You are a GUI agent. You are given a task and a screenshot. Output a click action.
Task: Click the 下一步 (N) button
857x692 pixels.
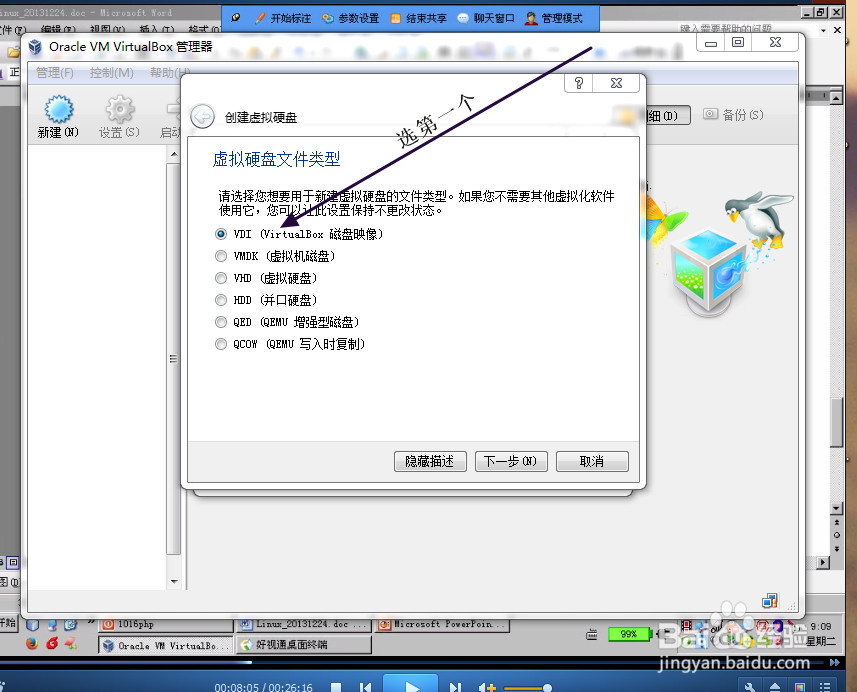click(511, 461)
